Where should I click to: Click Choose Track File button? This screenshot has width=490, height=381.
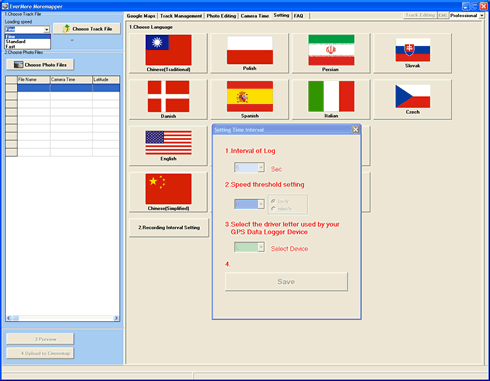pos(87,29)
